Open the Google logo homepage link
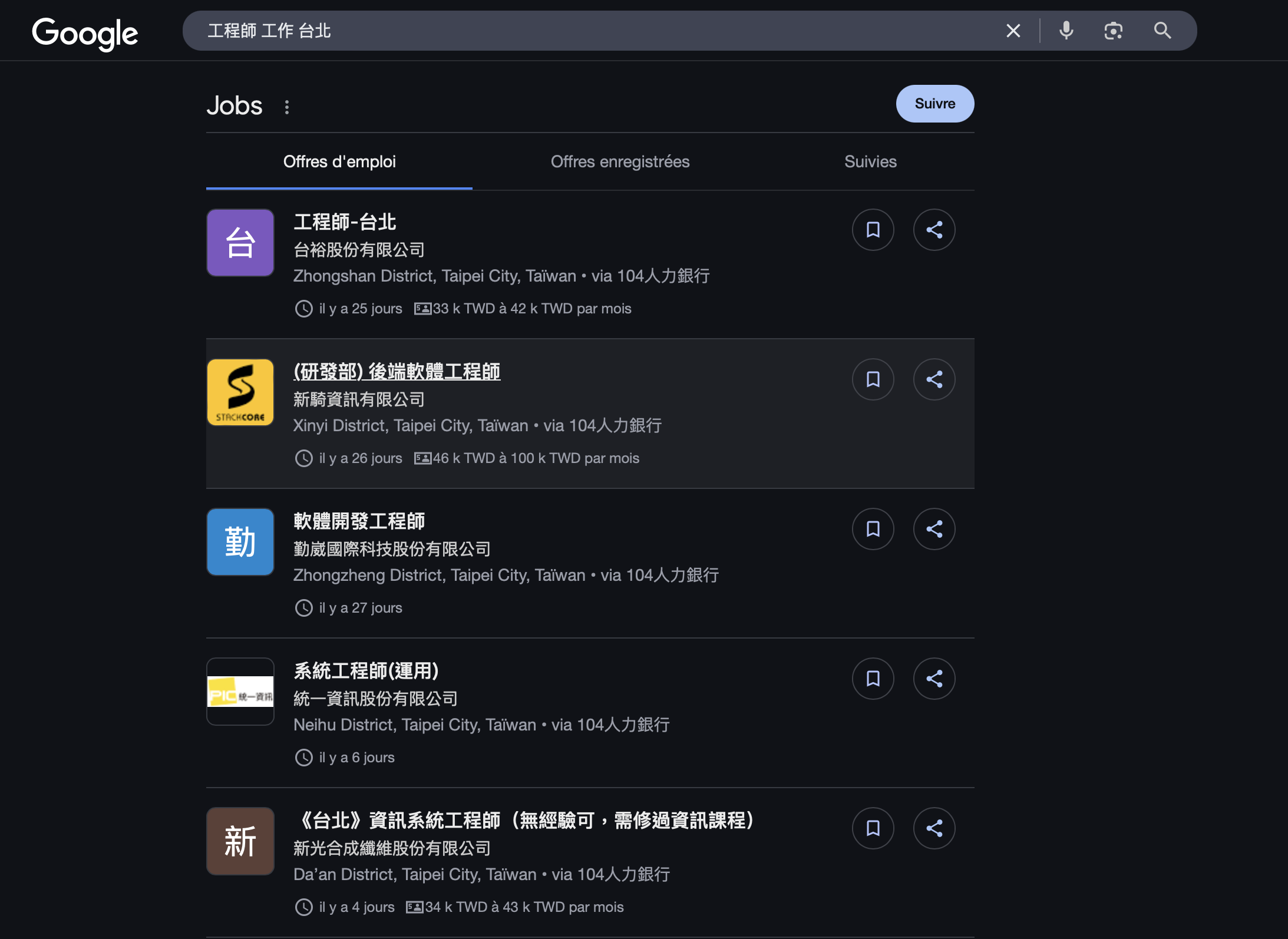 pos(85,34)
